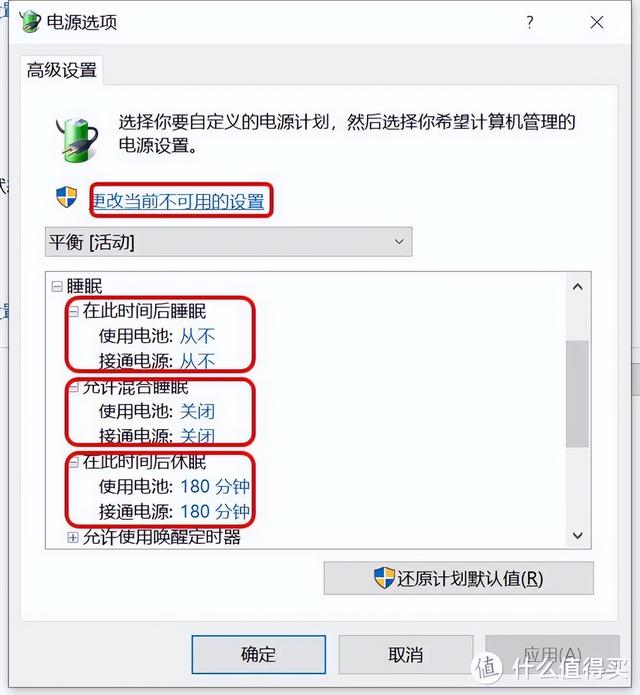Select 接通电源: 关闭 under hybrid sleep

(x=157, y=436)
